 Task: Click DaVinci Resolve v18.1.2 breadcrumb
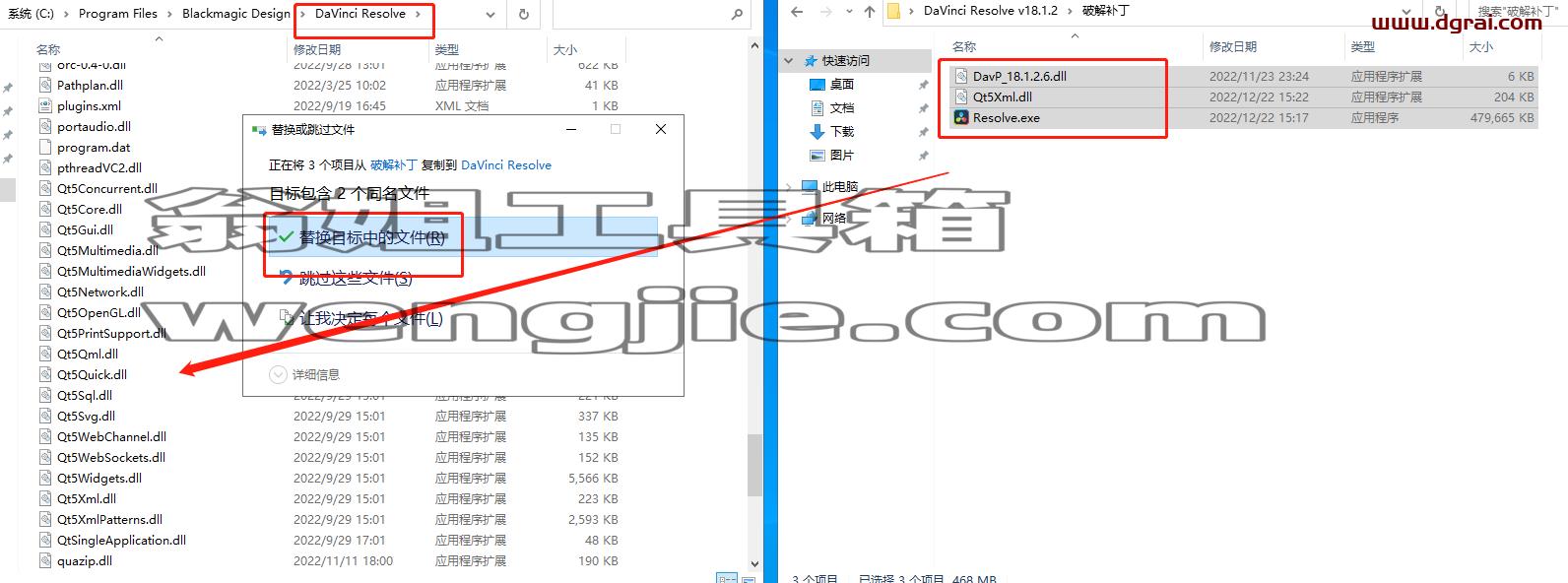991,11
